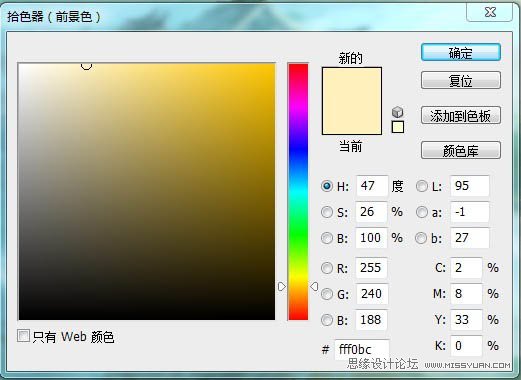Click the vertical hue spectrum slider
521x380 pixels.
(x=298, y=192)
